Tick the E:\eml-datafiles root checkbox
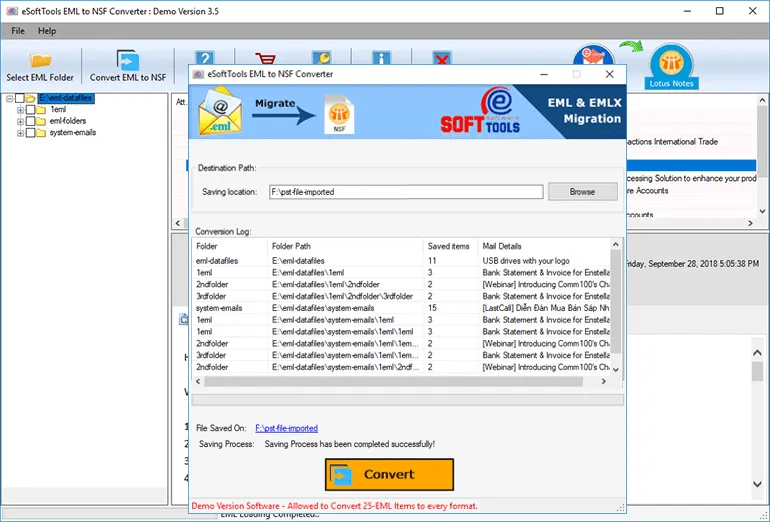 coord(20,98)
